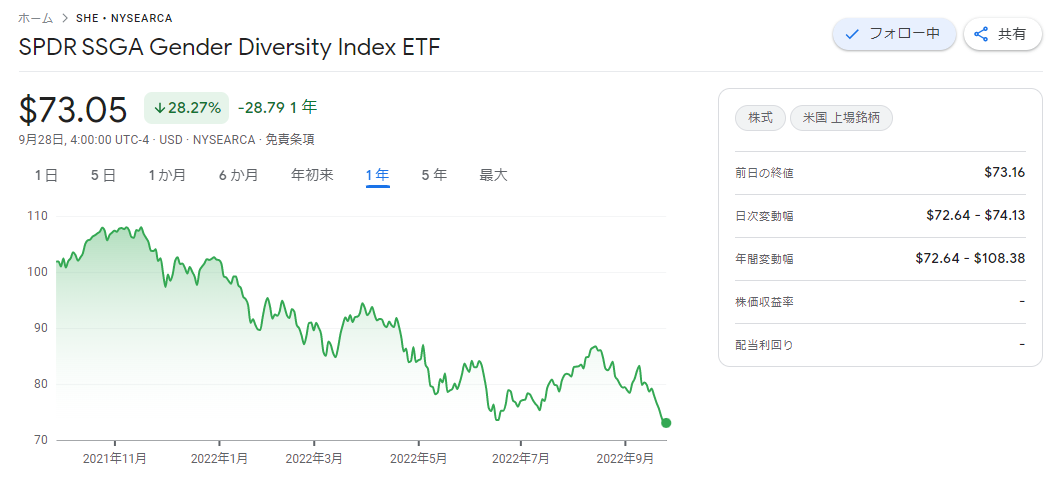Click the breadcrumb chevron after ホーム
Viewport: 1062px width, 477px height.
coord(65,18)
